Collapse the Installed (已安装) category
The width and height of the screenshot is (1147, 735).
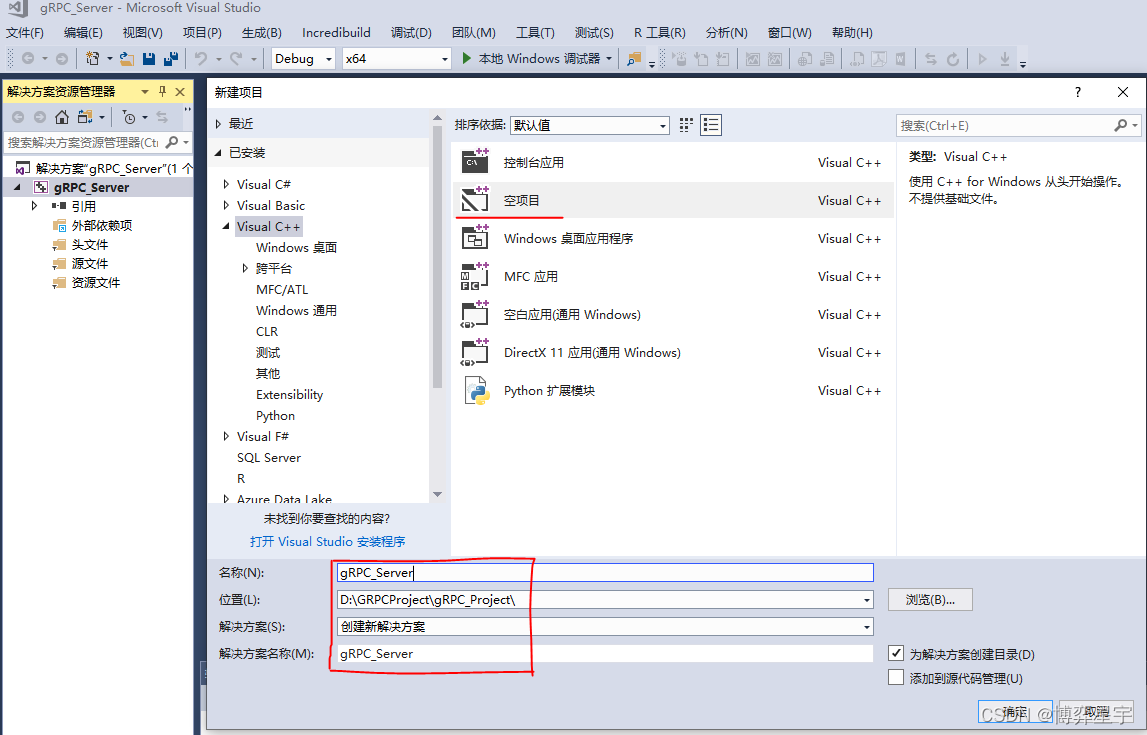coord(218,153)
